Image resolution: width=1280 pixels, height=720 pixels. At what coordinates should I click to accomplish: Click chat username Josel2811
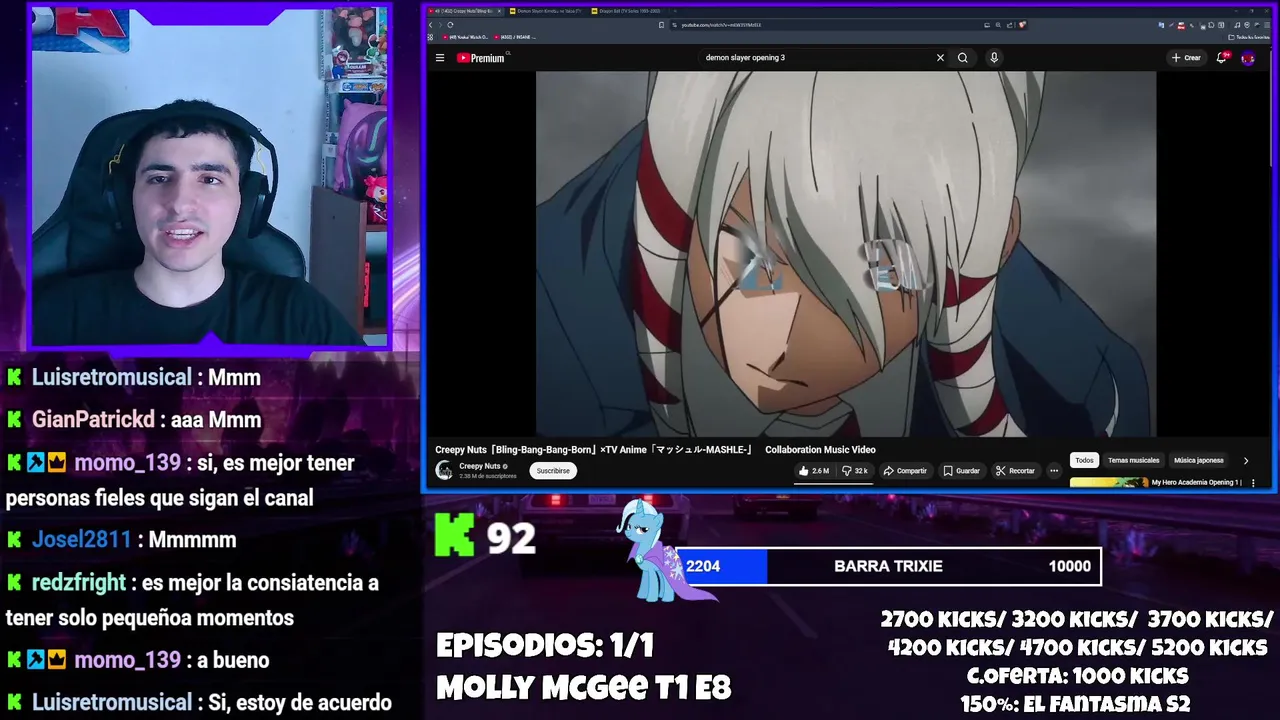[x=81, y=540]
